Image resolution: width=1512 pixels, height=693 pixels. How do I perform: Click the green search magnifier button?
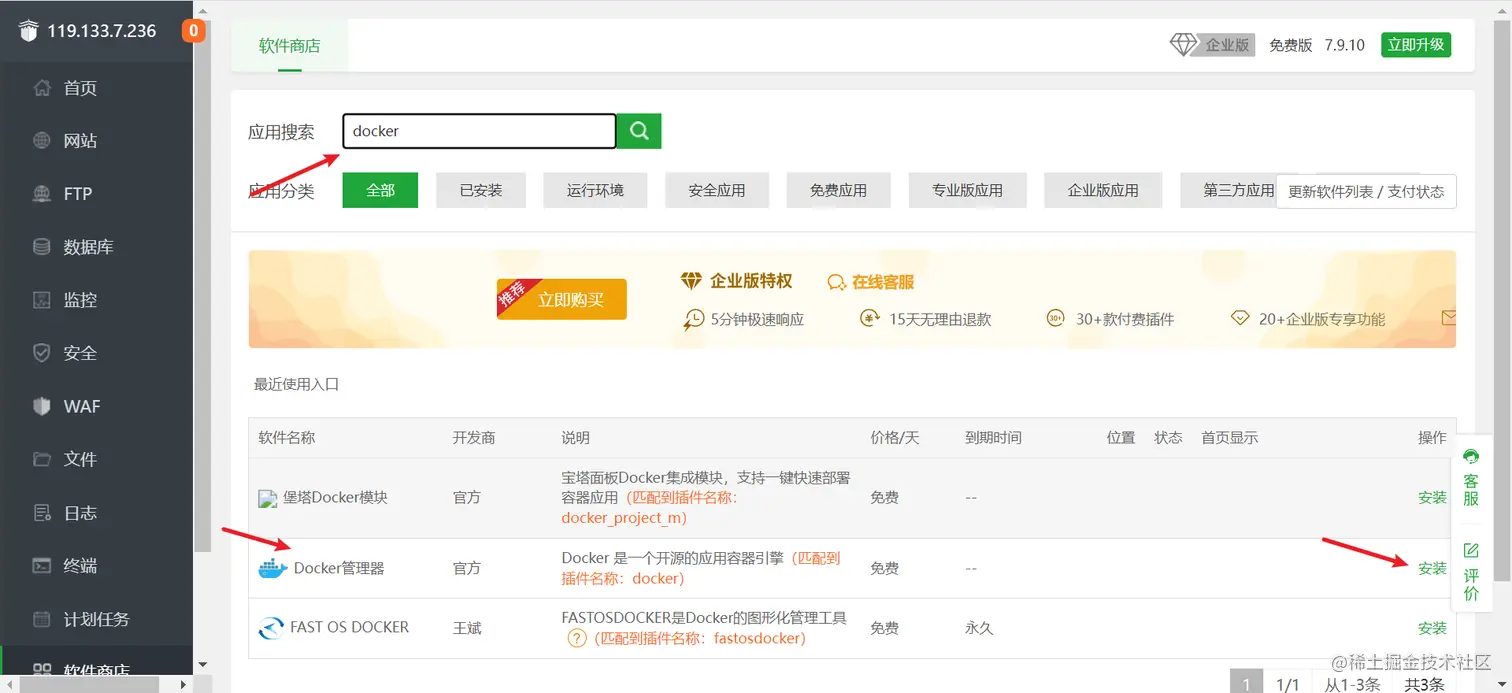(x=639, y=131)
